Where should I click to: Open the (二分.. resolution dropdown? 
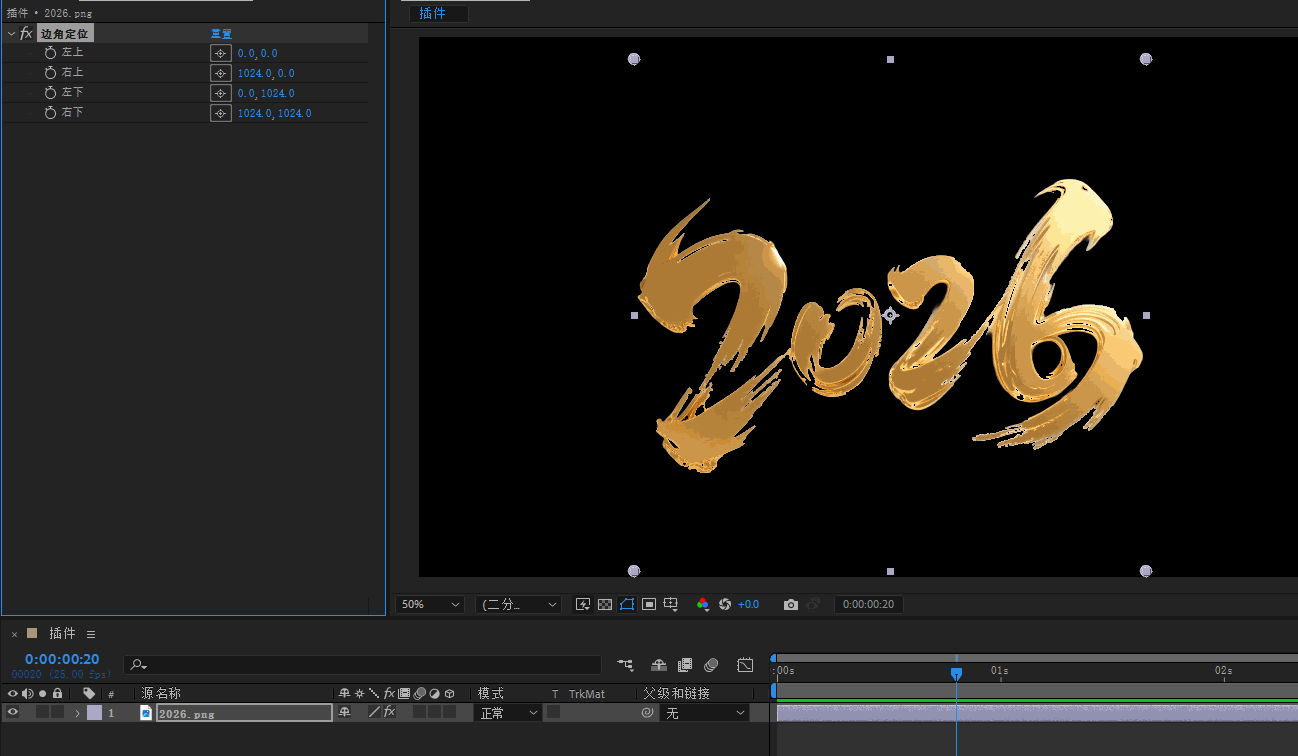coord(518,604)
